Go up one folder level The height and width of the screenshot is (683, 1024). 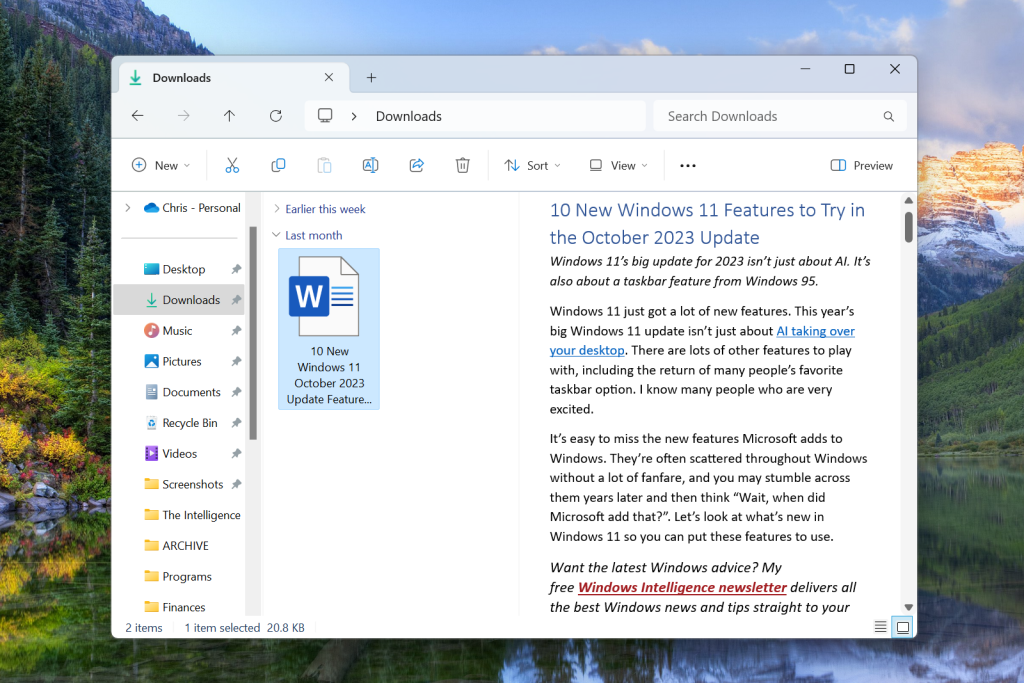tap(229, 116)
